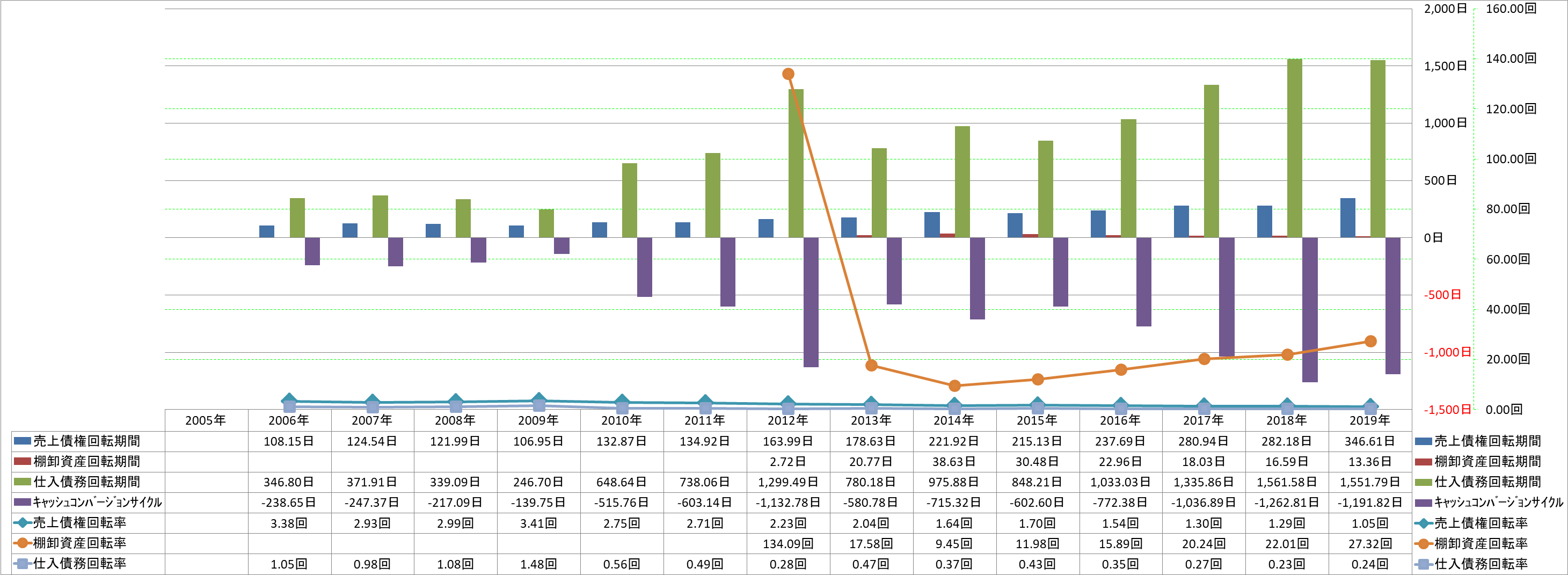
Task: Click the cell showing 1,299.49日
Action: pyautogui.click(x=788, y=482)
